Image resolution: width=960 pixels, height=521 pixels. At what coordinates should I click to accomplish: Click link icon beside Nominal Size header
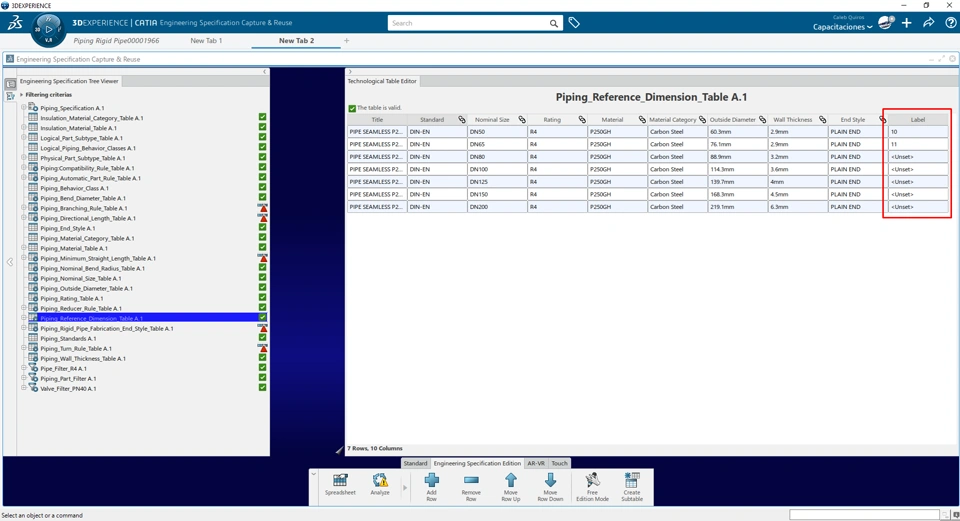(x=522, y=119)
